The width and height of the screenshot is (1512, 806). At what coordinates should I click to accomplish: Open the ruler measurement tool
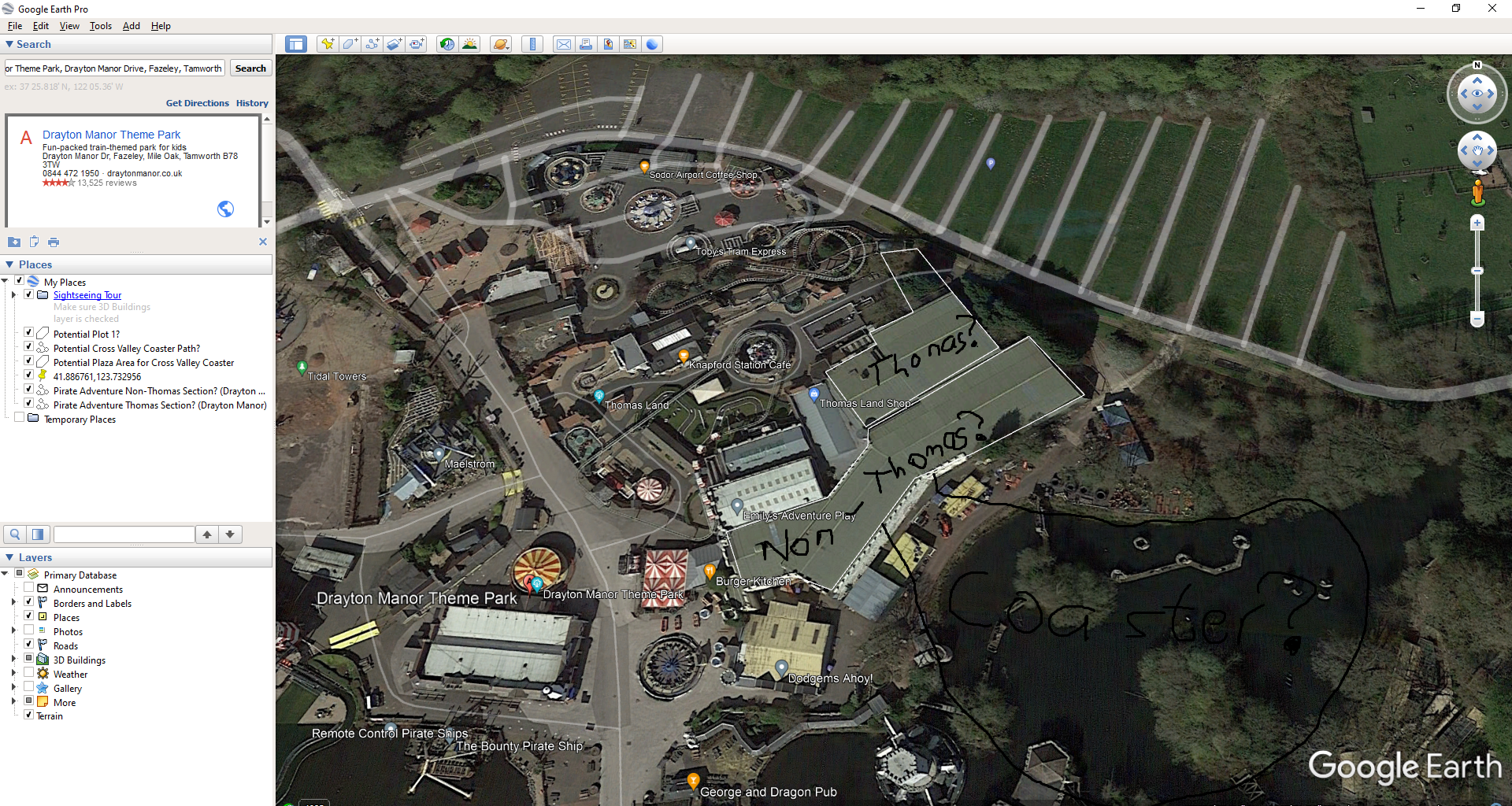click(533, 44)
